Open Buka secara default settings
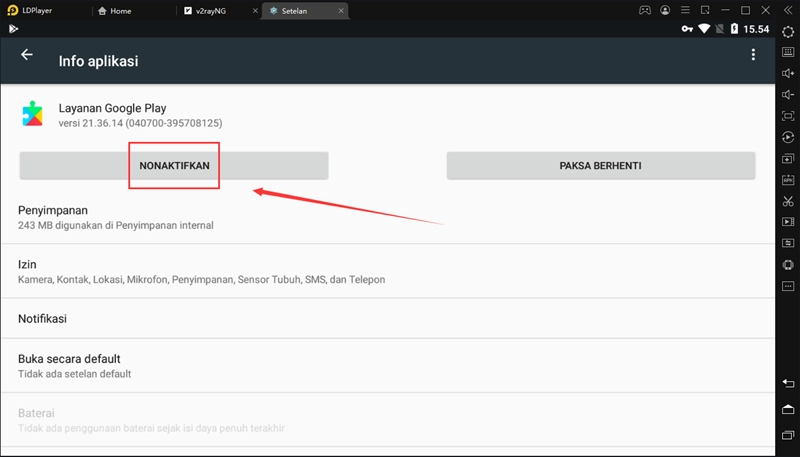This screenshot has width=800, height=457. pos(388,366)
